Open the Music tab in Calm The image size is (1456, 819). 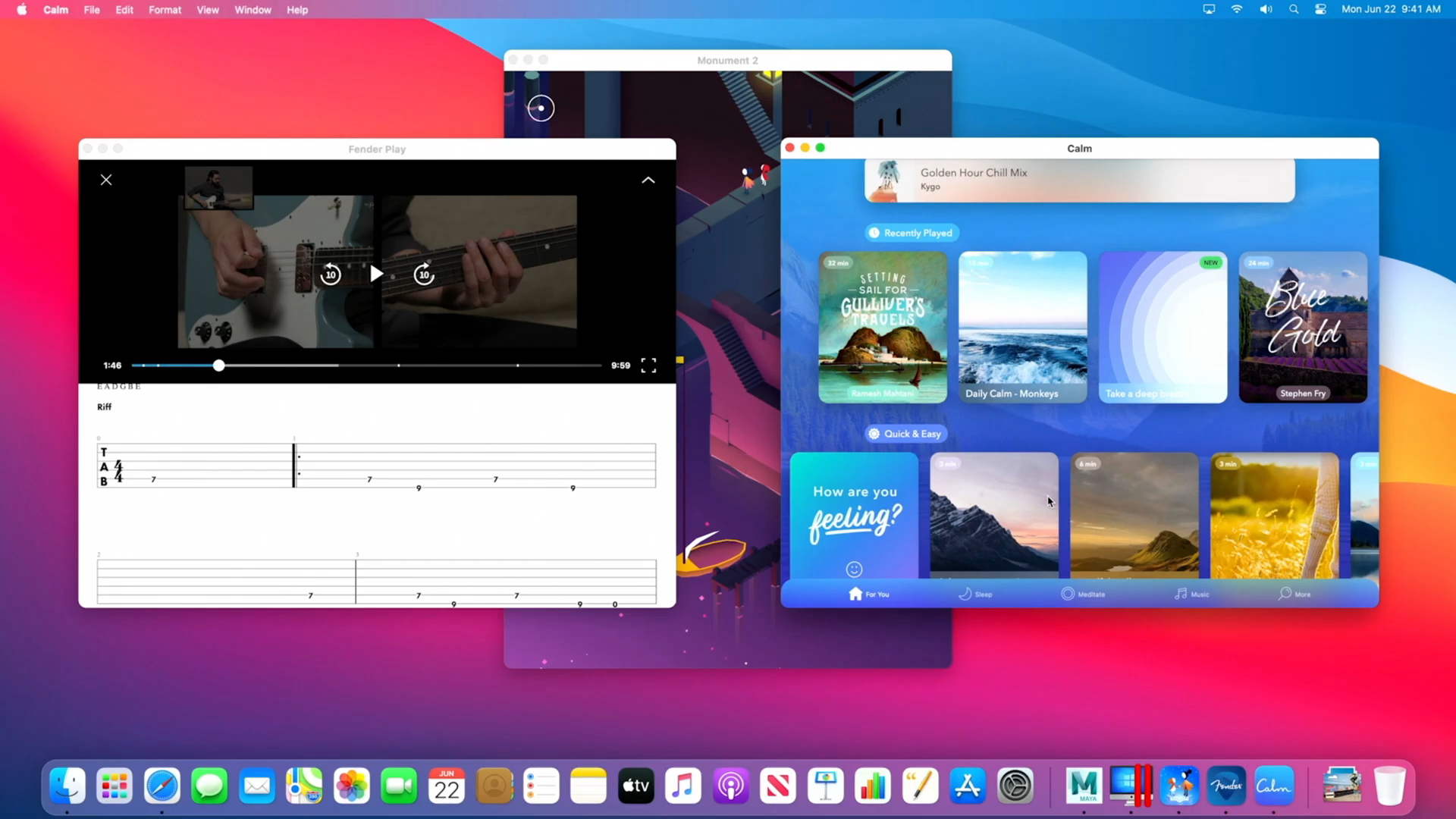pyautogui.click(x=1191, y=594)
